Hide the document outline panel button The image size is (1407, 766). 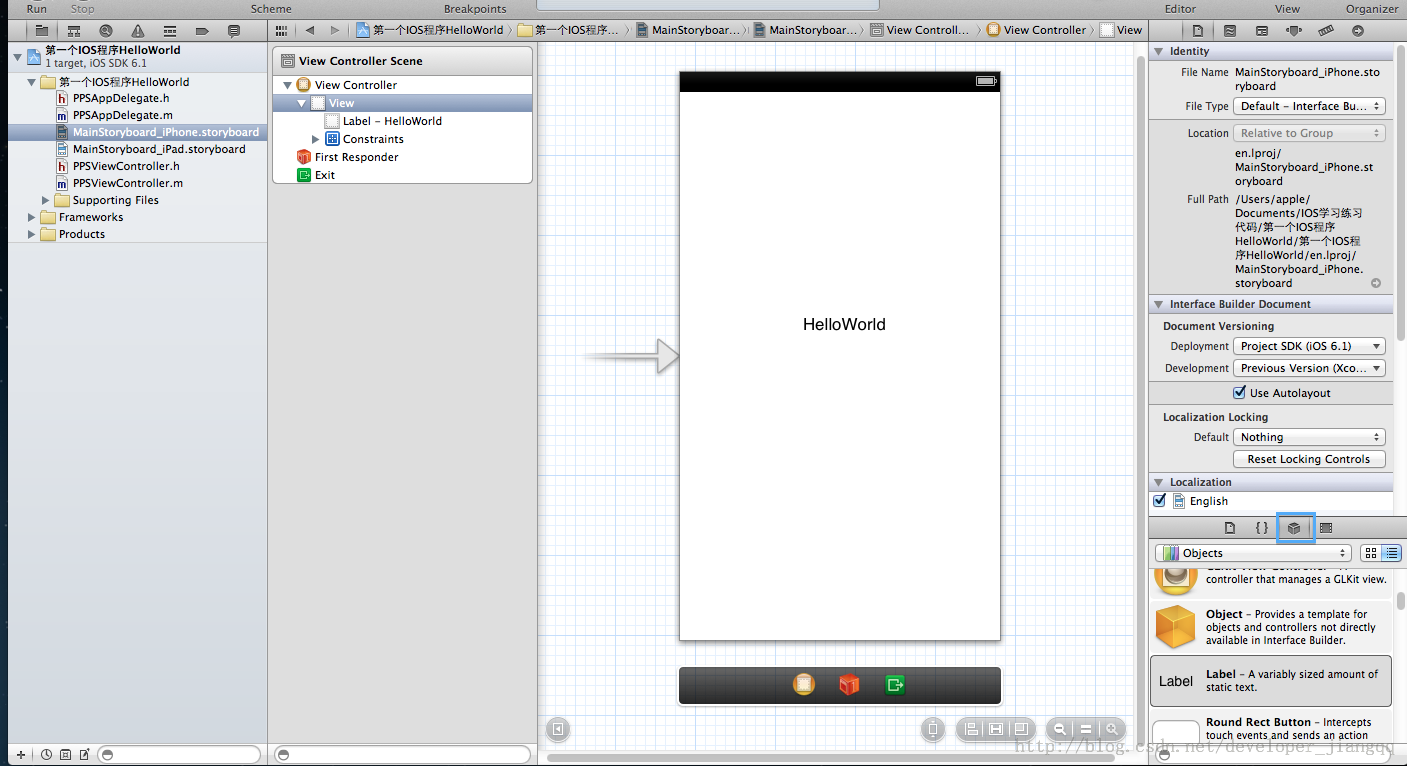click(558, 730)
